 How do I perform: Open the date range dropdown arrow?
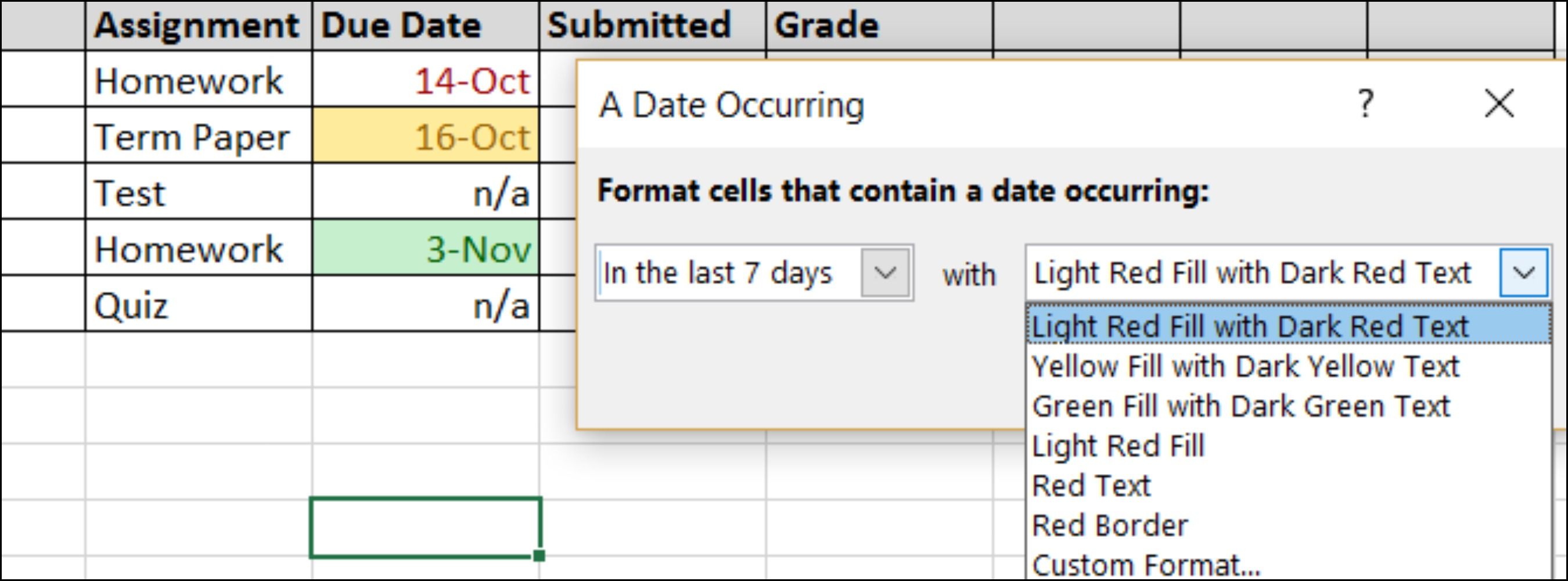point(885,273)
